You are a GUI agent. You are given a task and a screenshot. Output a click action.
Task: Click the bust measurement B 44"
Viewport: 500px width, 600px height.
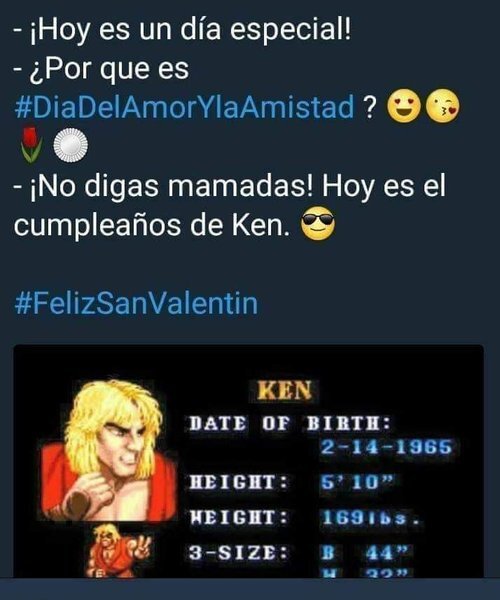[363, 553]
